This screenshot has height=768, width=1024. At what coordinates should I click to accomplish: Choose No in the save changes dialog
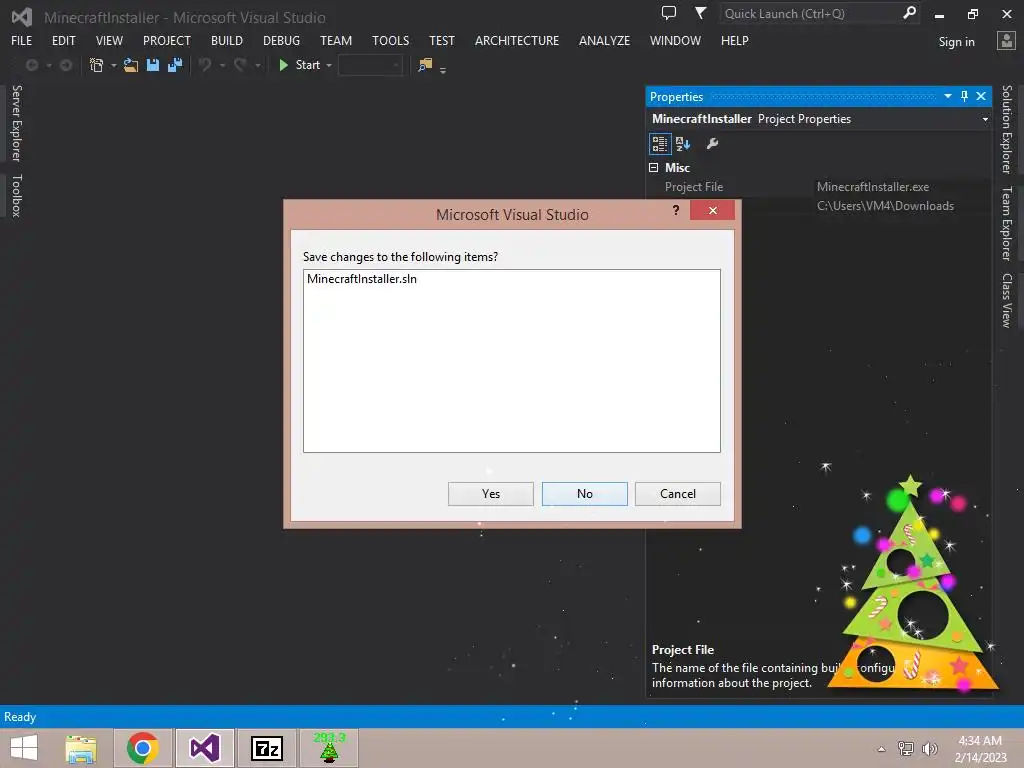click(584, 494)
